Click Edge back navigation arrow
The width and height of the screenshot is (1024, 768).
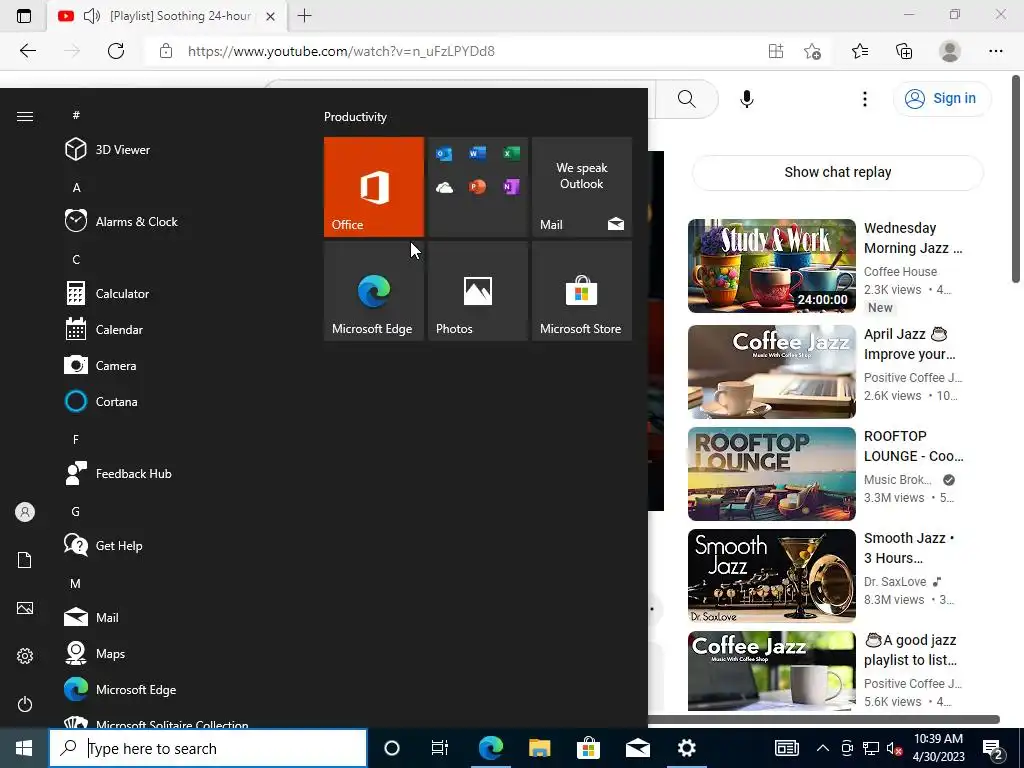click(27, 51)
